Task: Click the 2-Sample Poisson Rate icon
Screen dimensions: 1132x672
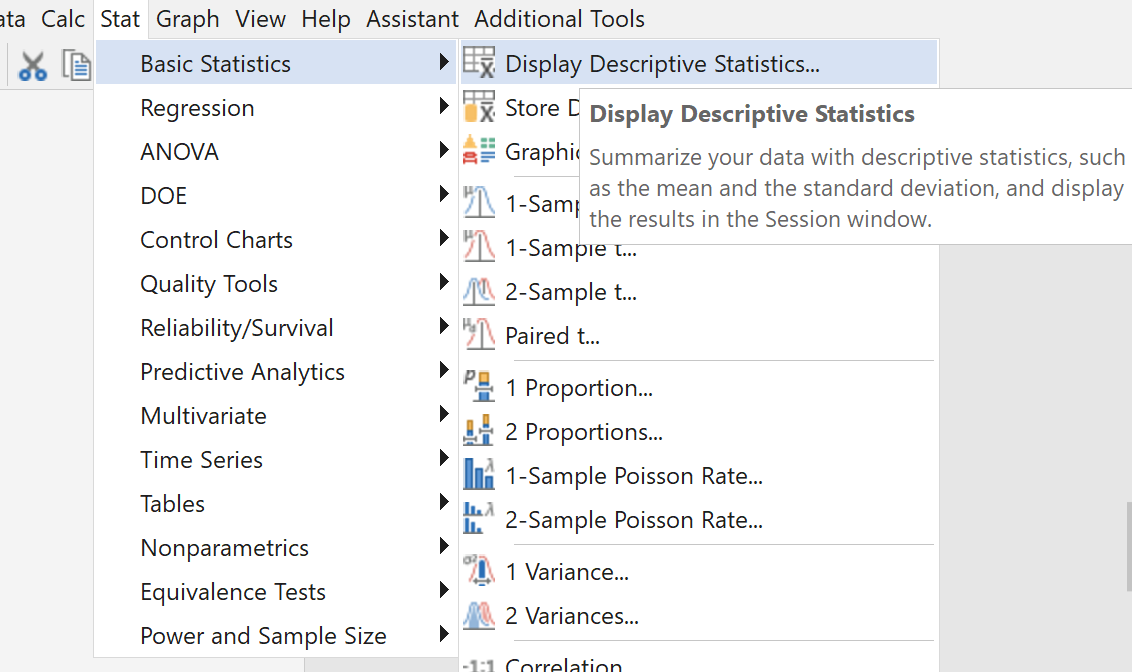Action: point(479,518)
